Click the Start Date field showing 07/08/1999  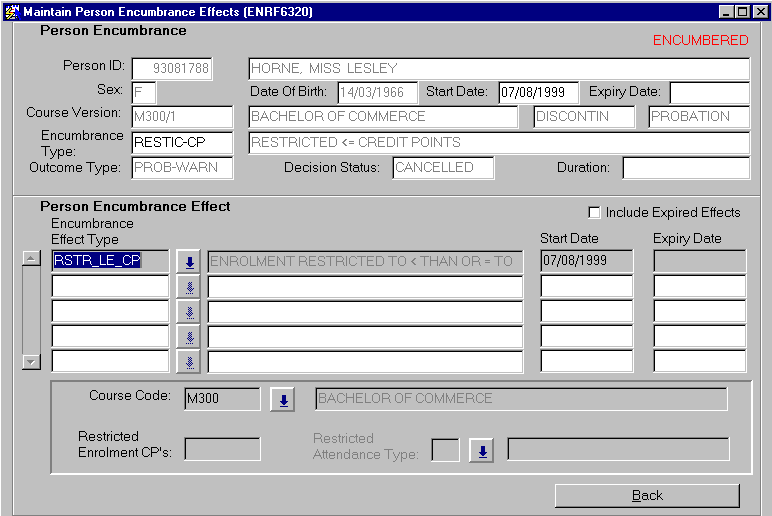[x=538, y=93]
